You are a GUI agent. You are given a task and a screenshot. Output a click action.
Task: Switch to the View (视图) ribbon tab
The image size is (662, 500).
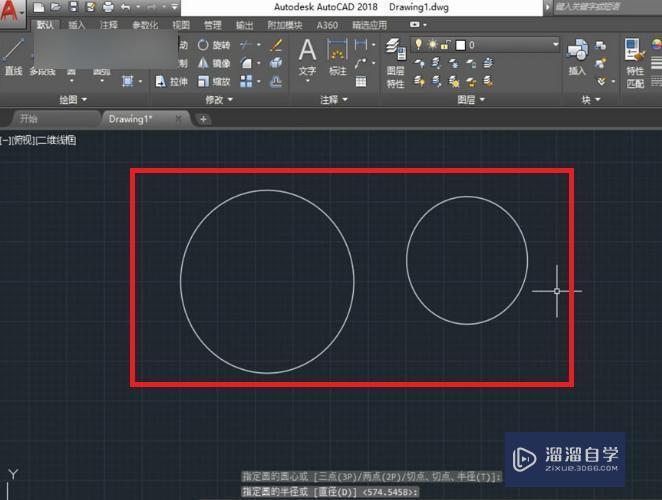coord(181,25)
